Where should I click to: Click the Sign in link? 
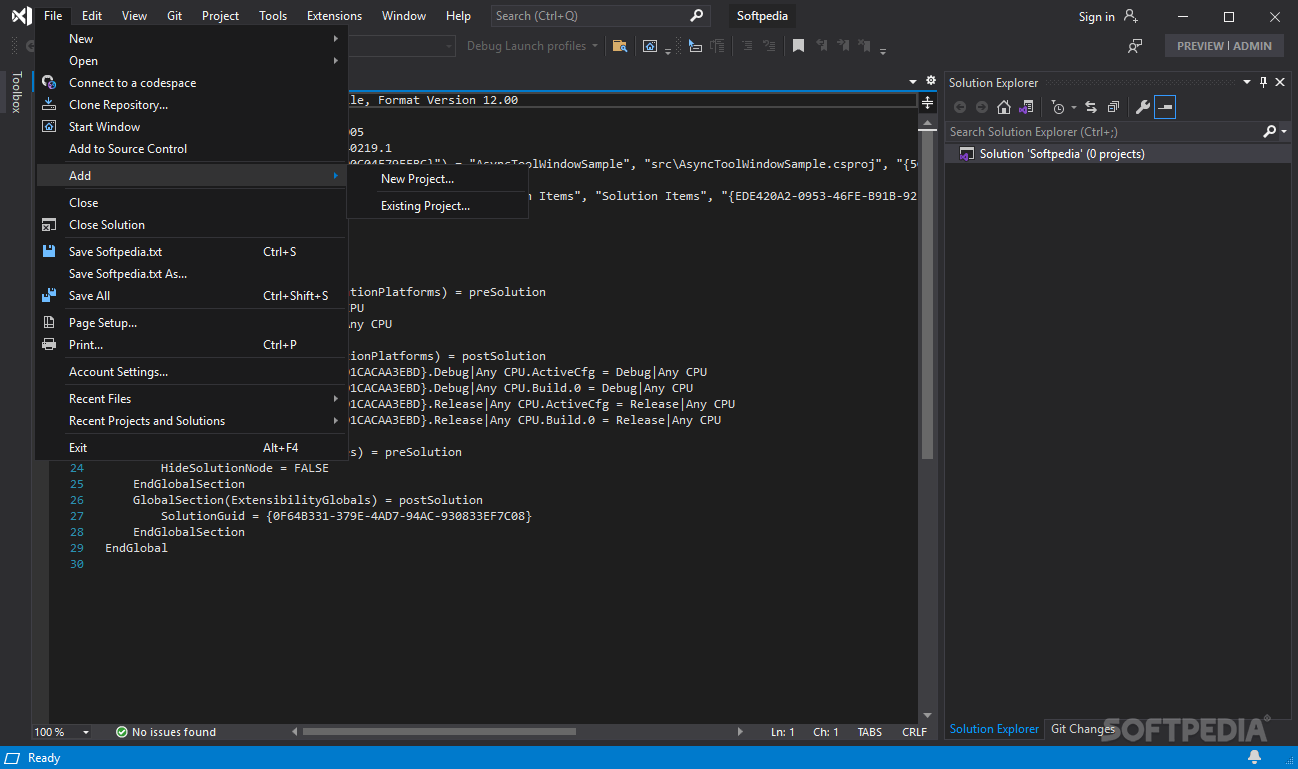point(1096,16)
